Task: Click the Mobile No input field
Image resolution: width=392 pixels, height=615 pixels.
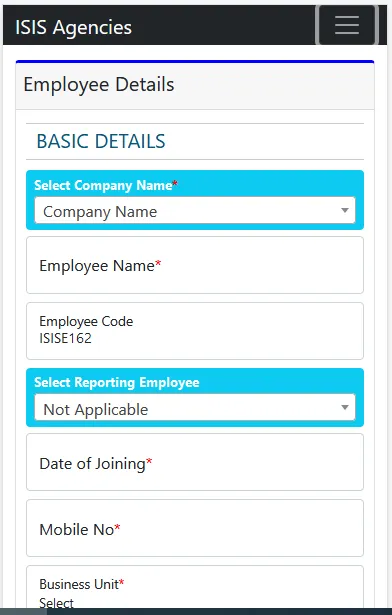Action: [x=195, y=528]
